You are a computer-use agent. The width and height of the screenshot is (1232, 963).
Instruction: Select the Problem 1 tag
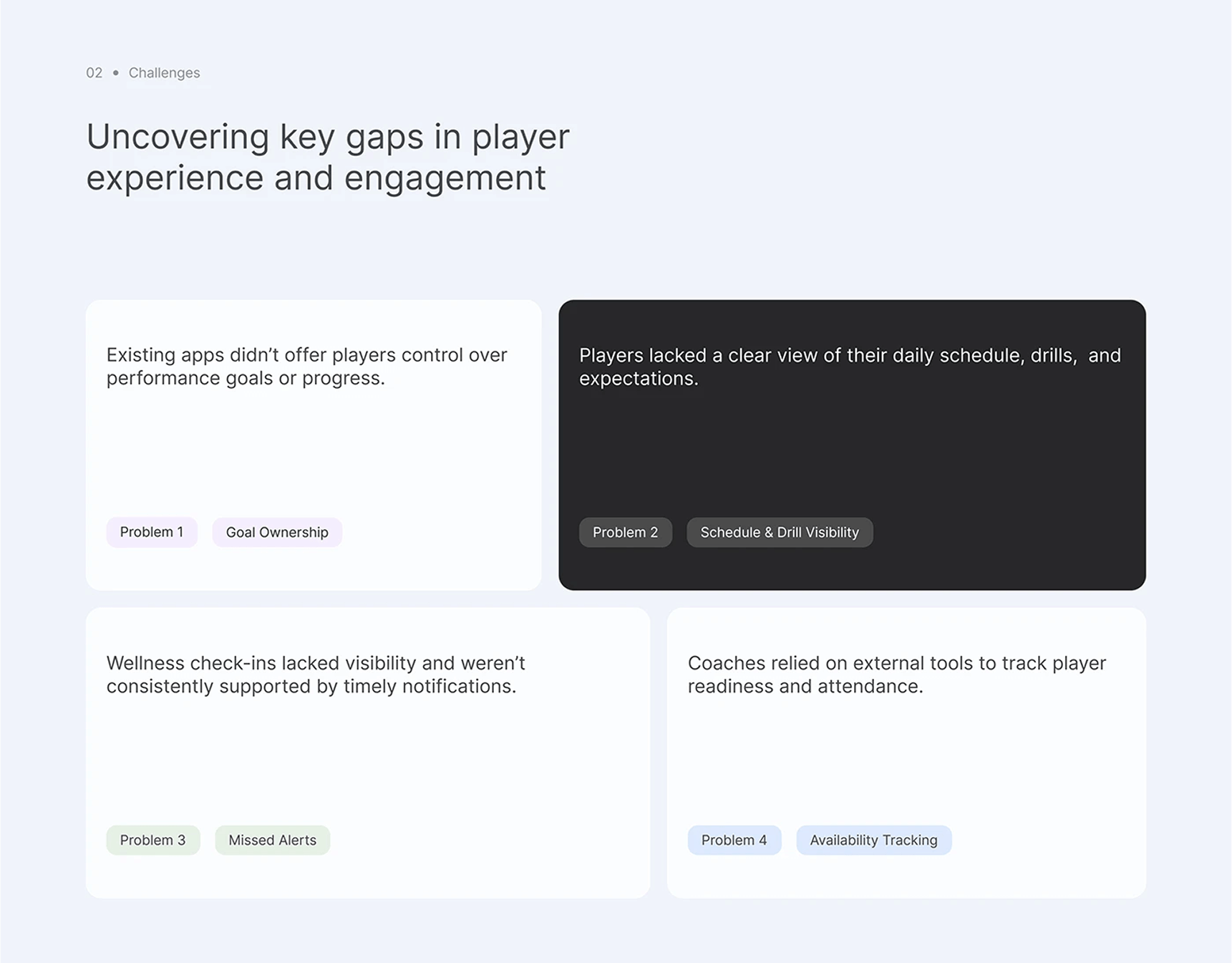click(x=152, y=532)
